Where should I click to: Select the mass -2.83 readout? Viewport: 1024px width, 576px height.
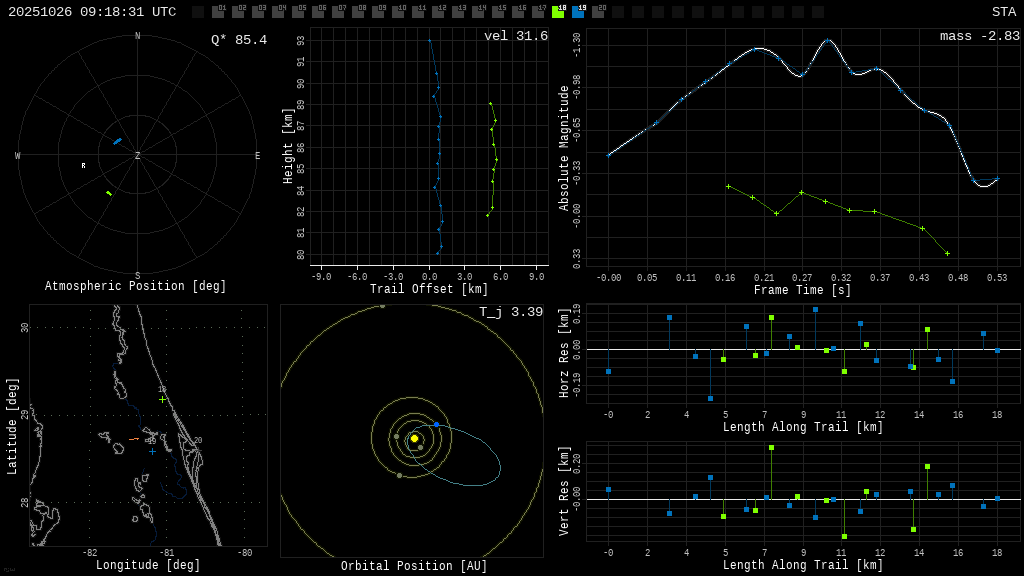[x=979, y=36]
